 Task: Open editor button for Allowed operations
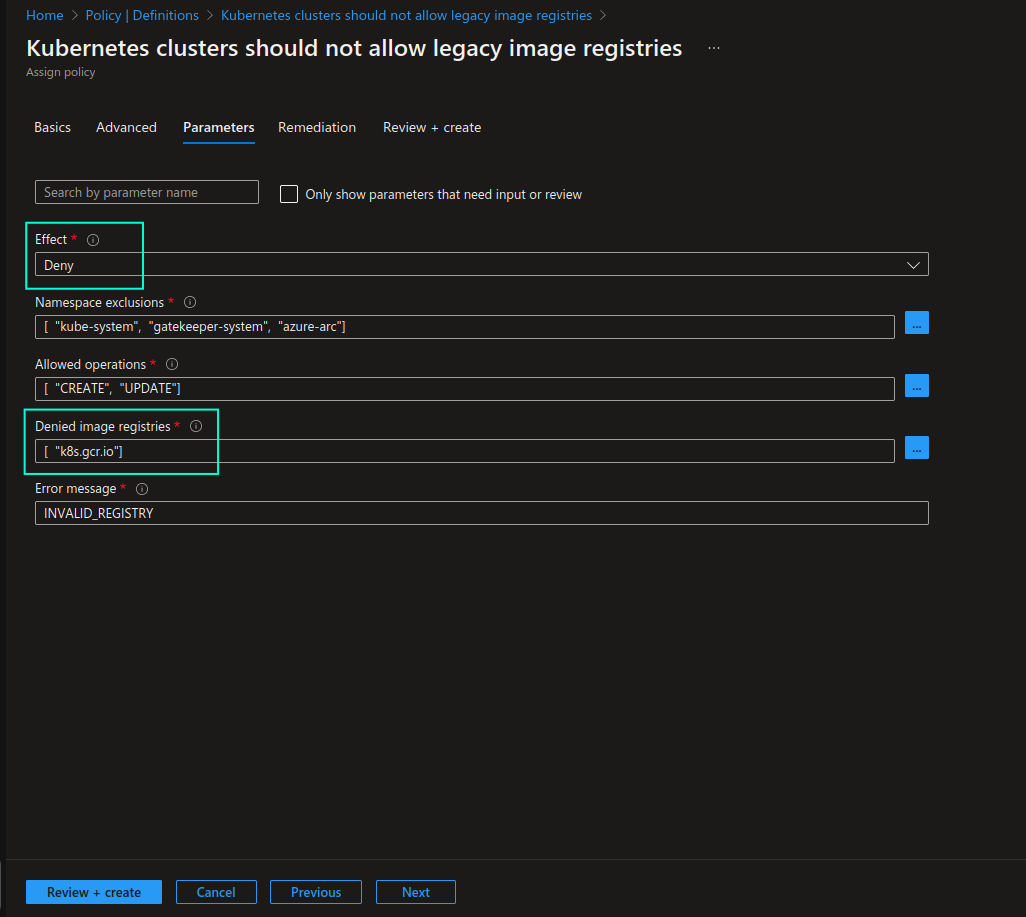click(917, 386)
